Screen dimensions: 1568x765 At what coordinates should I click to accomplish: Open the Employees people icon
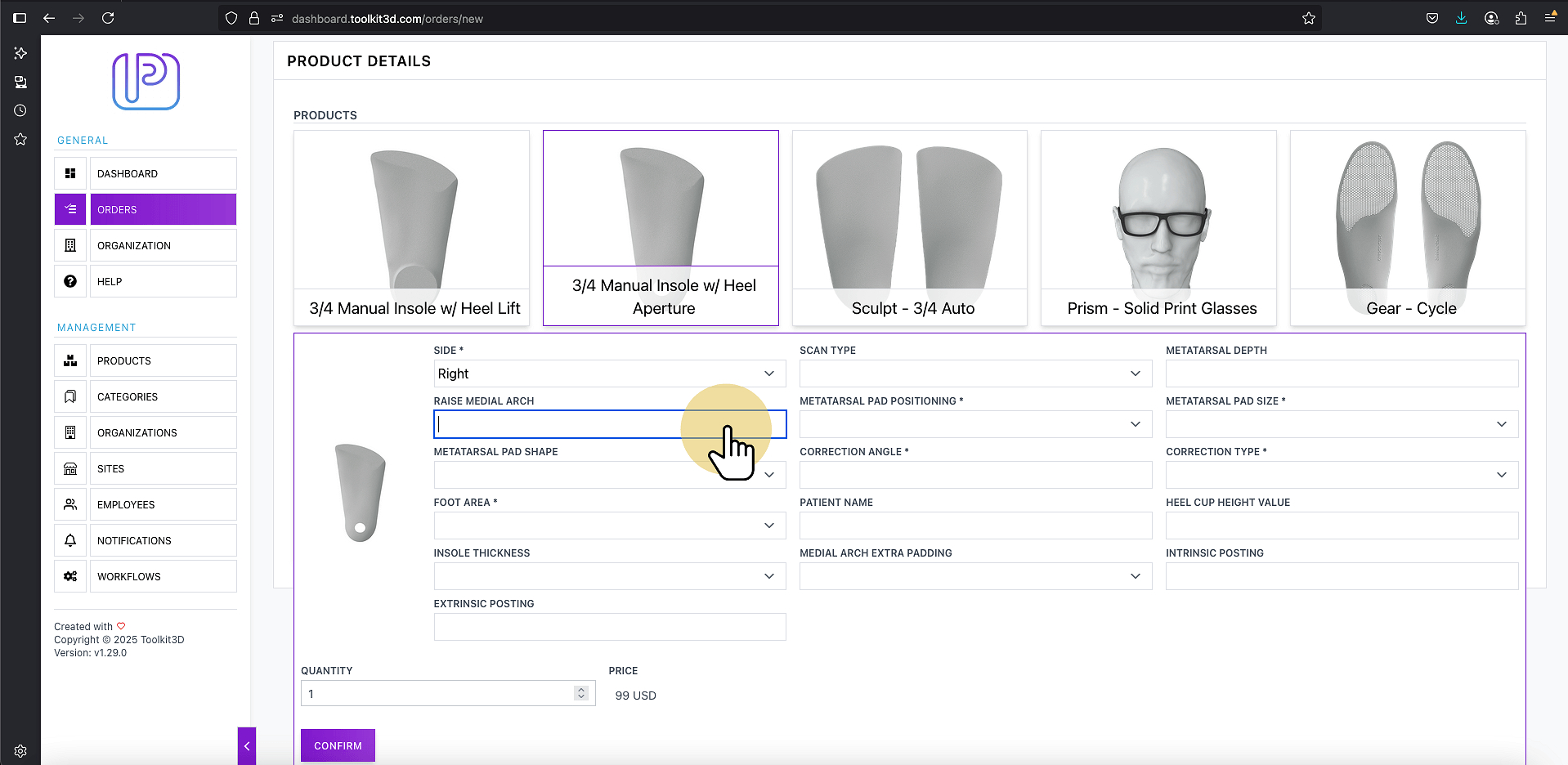tap(70, 504)
